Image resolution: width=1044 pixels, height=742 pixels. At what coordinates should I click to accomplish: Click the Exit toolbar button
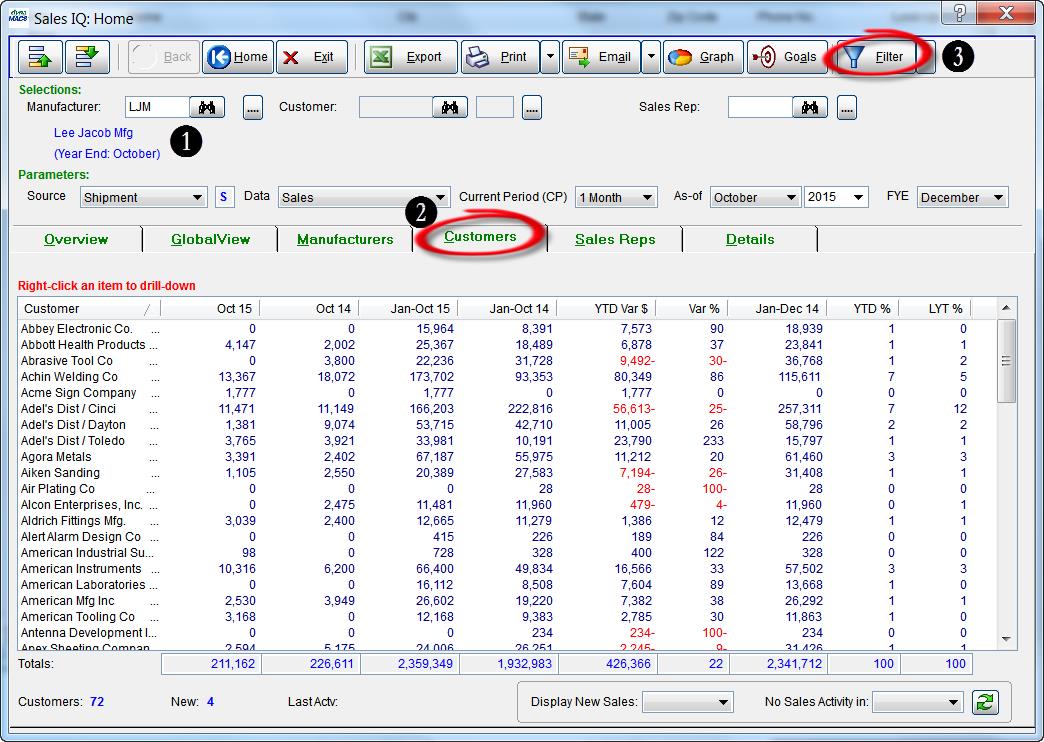click(x=312, y=57)
